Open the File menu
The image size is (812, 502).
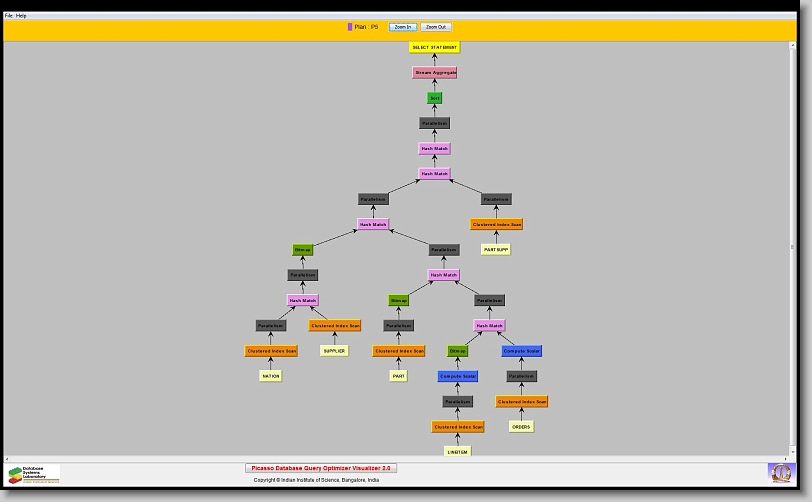(x=9, y=16)
